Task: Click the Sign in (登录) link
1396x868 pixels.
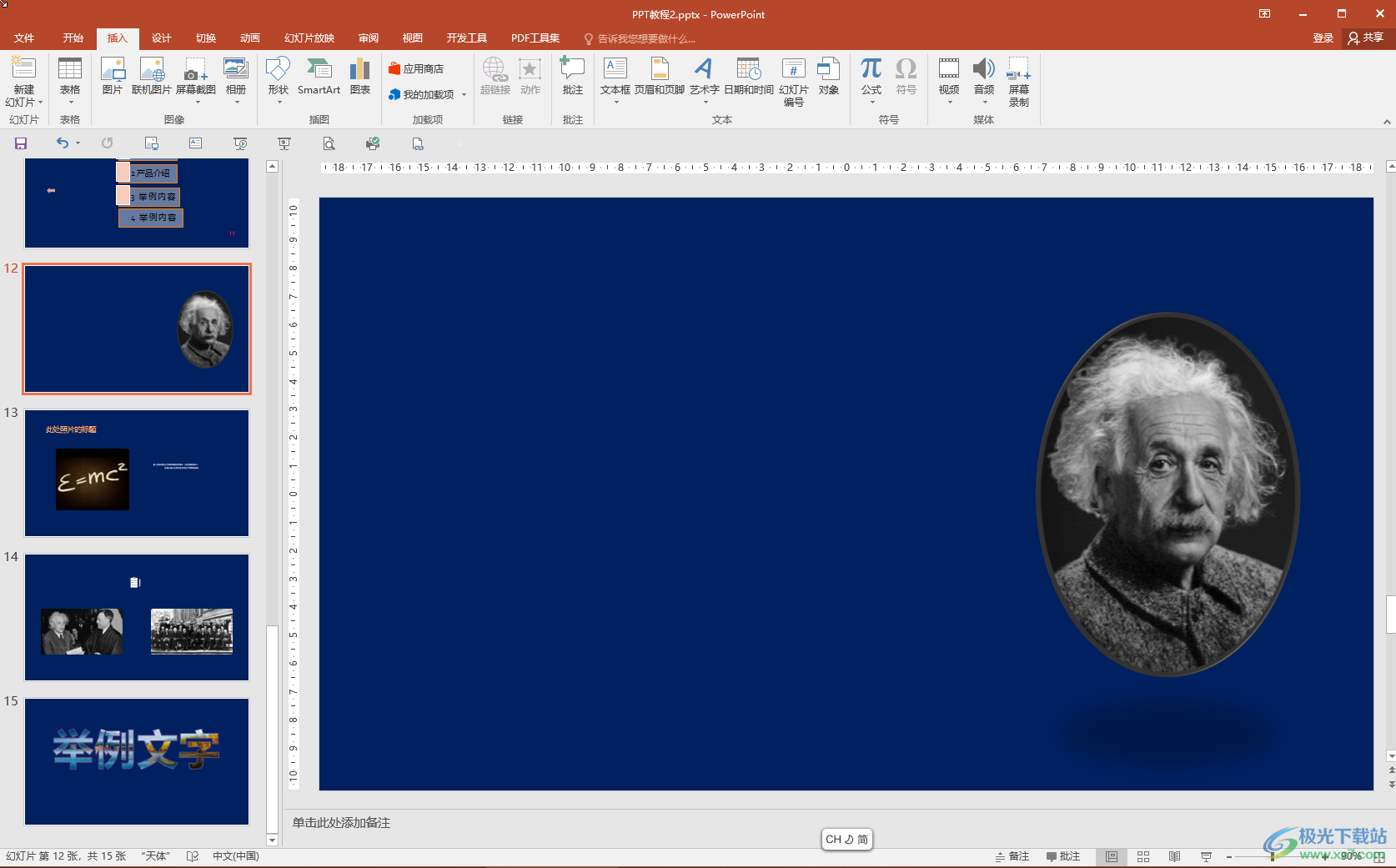Action: [x=1323, y=38]
